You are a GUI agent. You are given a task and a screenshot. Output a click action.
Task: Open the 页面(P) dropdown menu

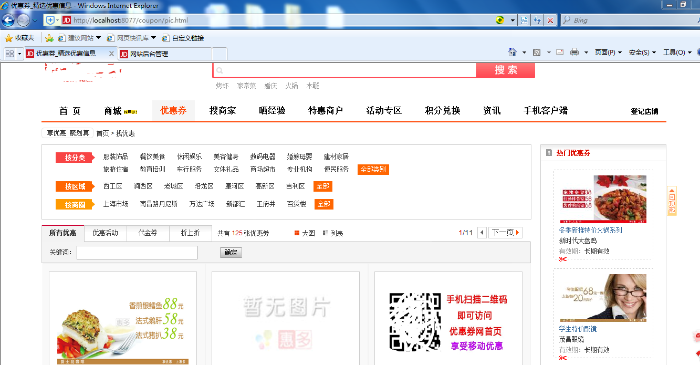[608, 52]
